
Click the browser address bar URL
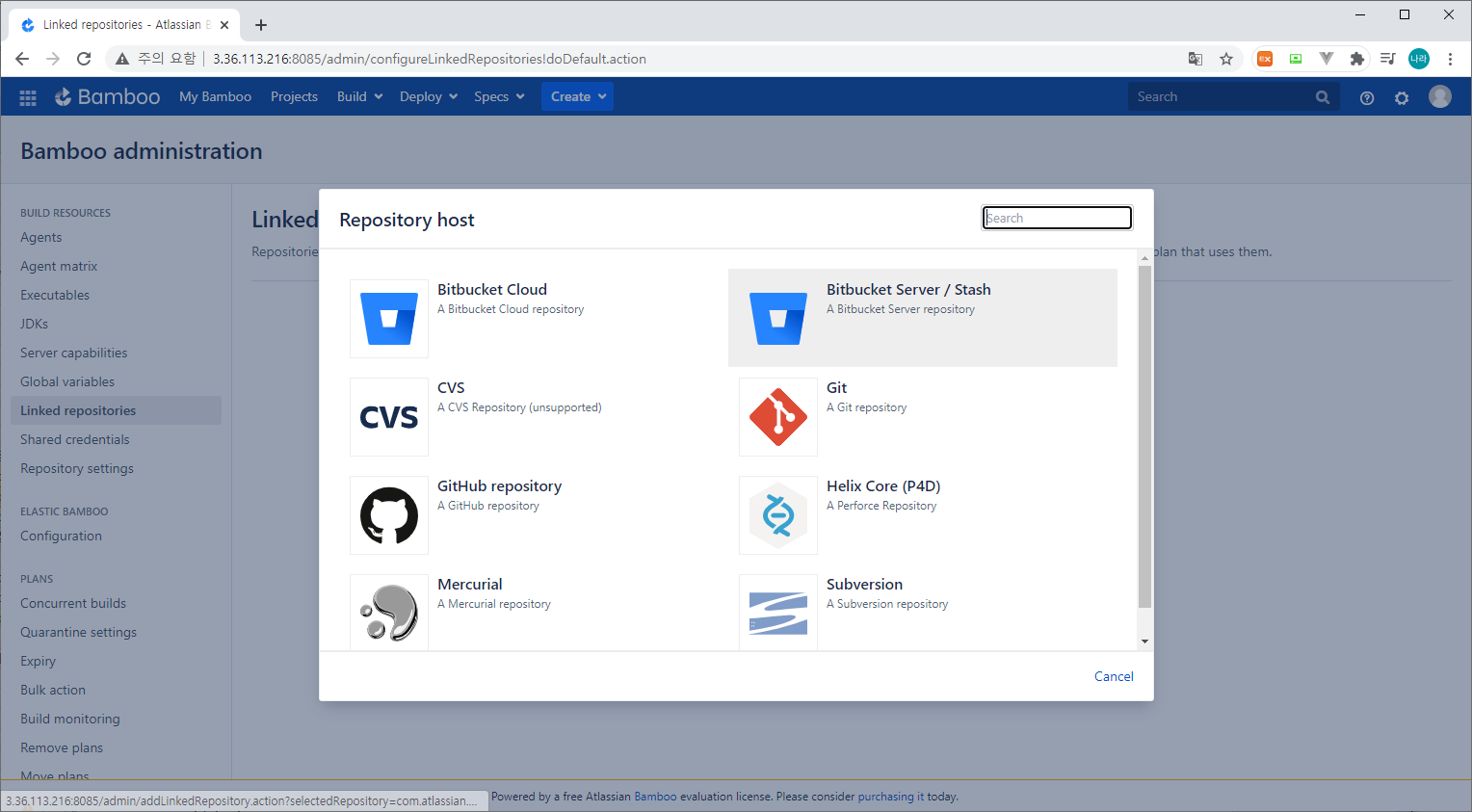pyautogui.click(x=430, y=59)
